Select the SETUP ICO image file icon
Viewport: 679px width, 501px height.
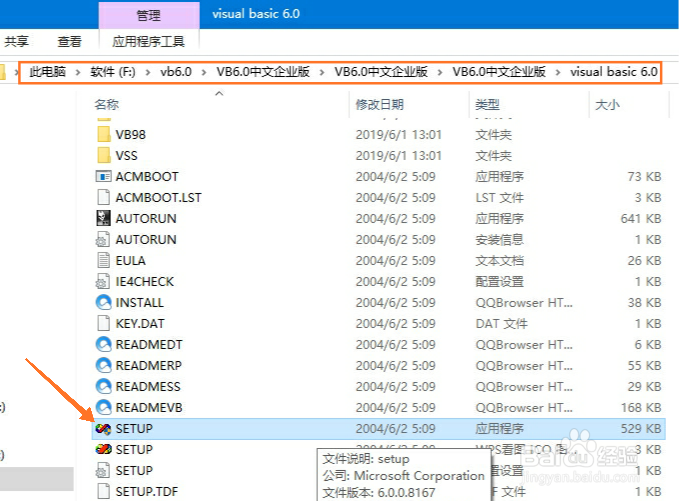click(x=103, y=449)
